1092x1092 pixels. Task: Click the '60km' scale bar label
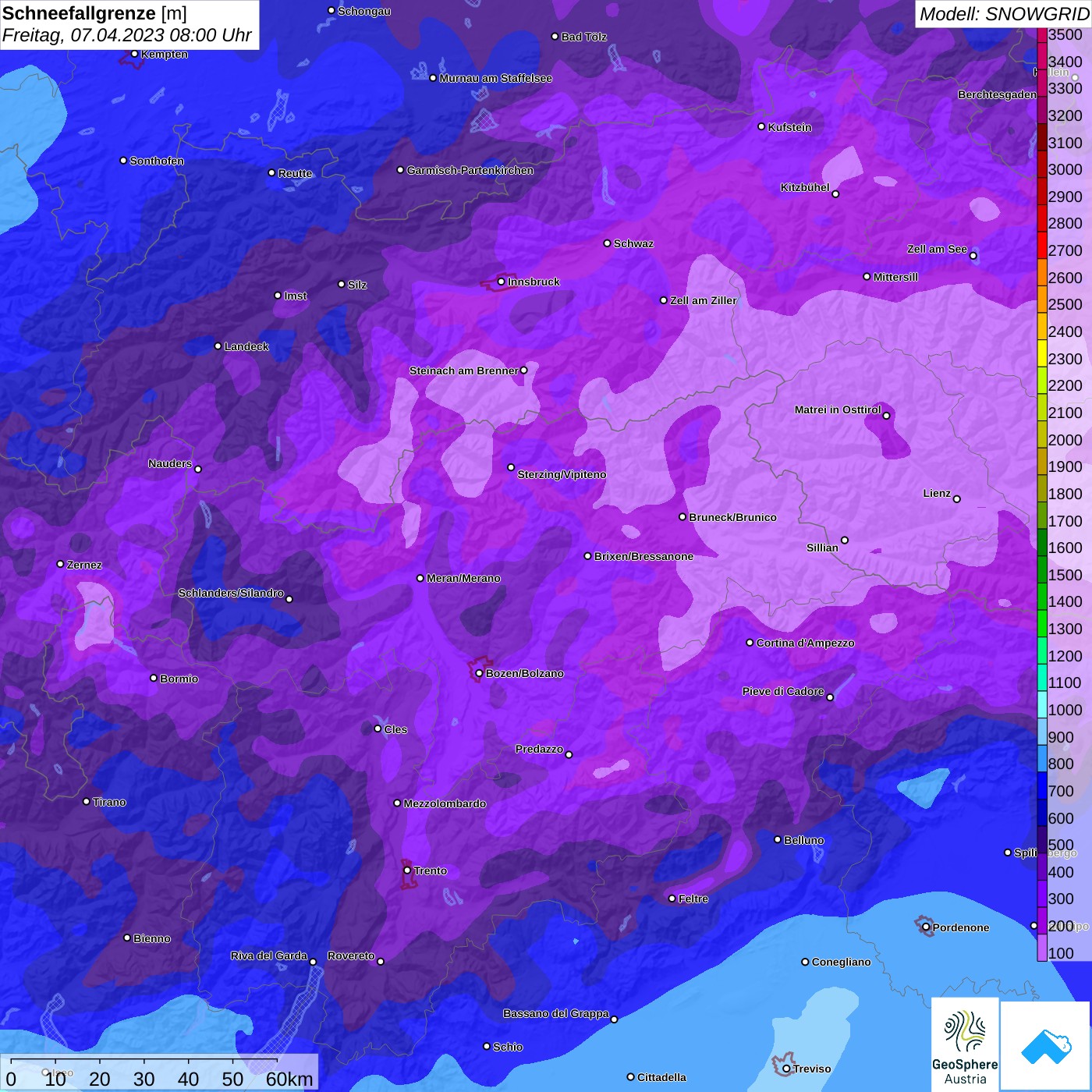[x=289, y=1080]
